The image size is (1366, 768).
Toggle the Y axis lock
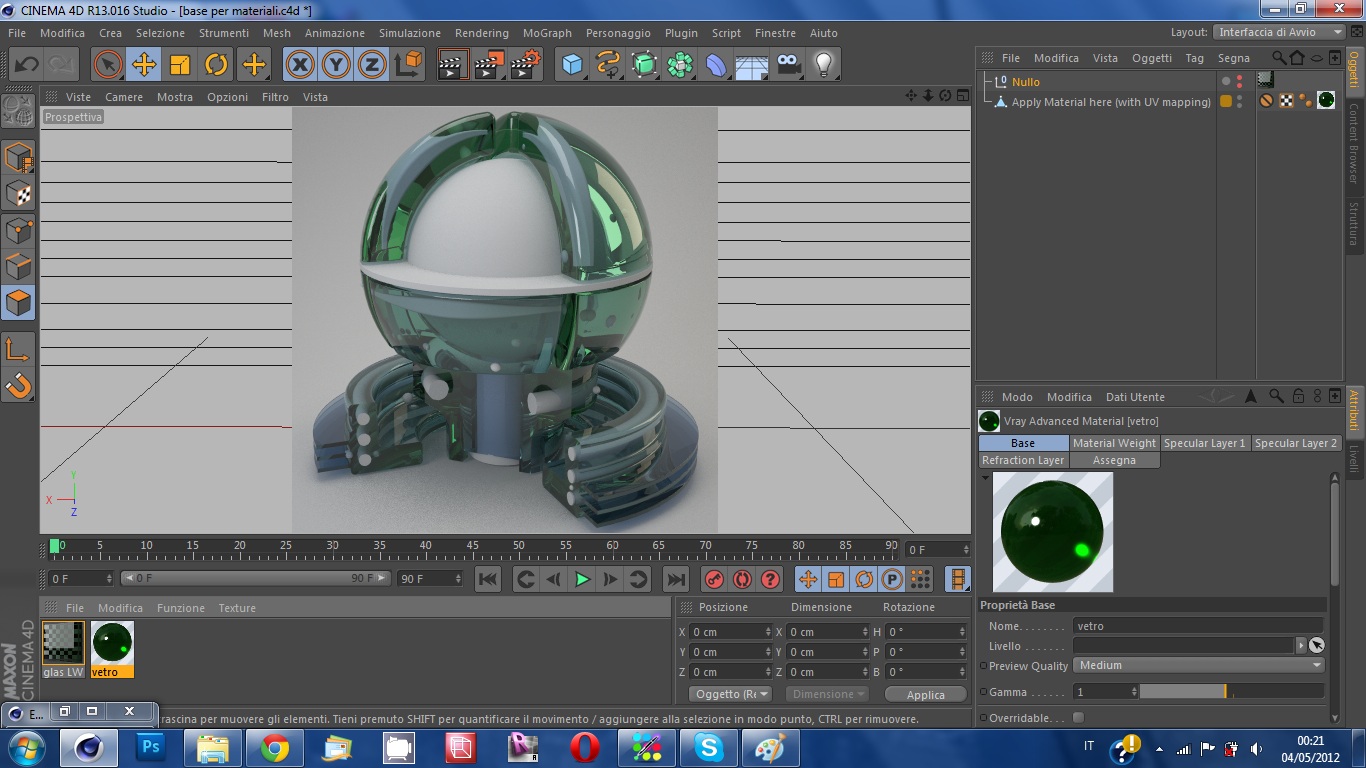336,65
